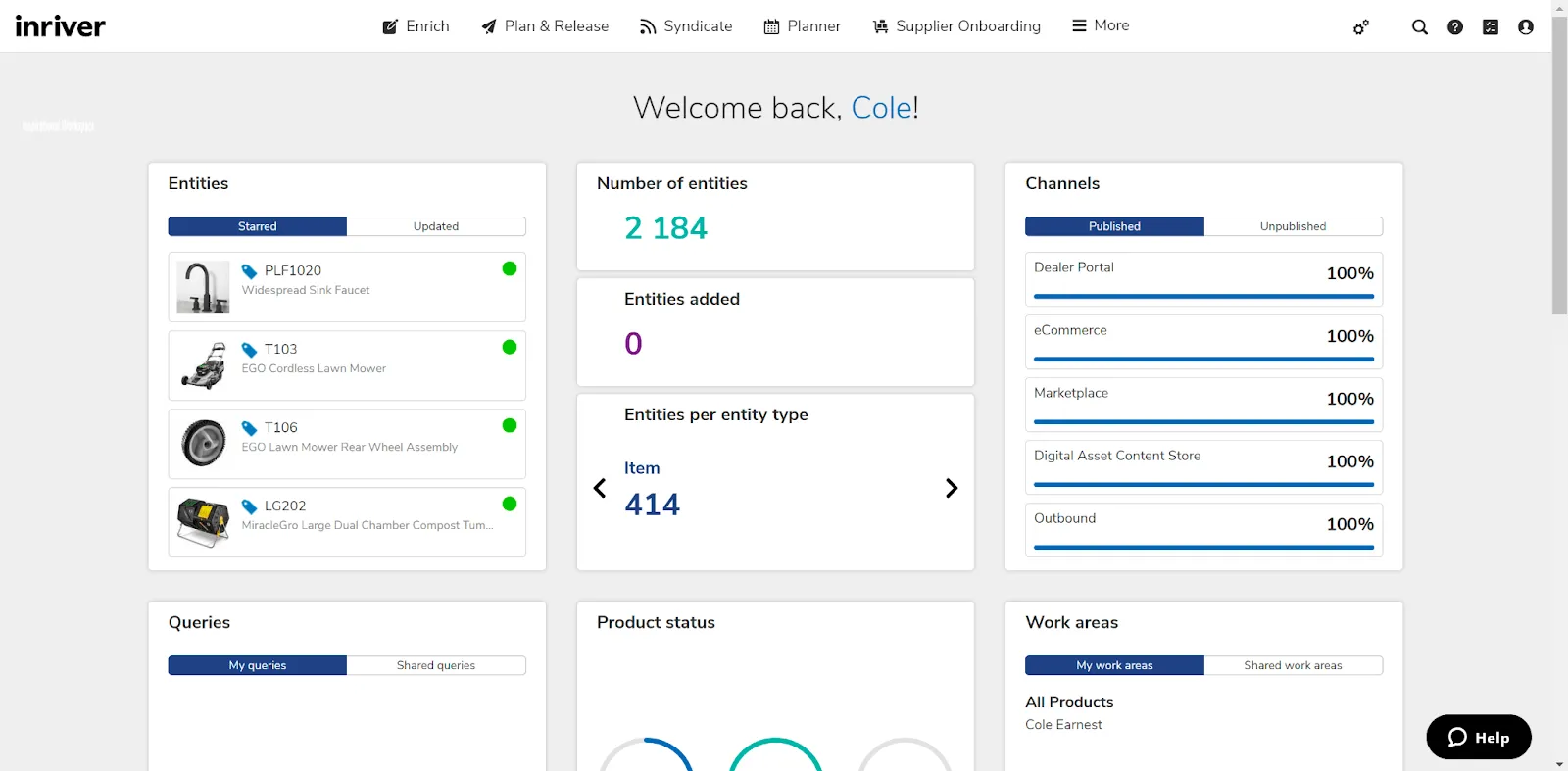The image size is (1568, 771).
Task: Click the search magnifier icon
Action: tap(1420, 27)
